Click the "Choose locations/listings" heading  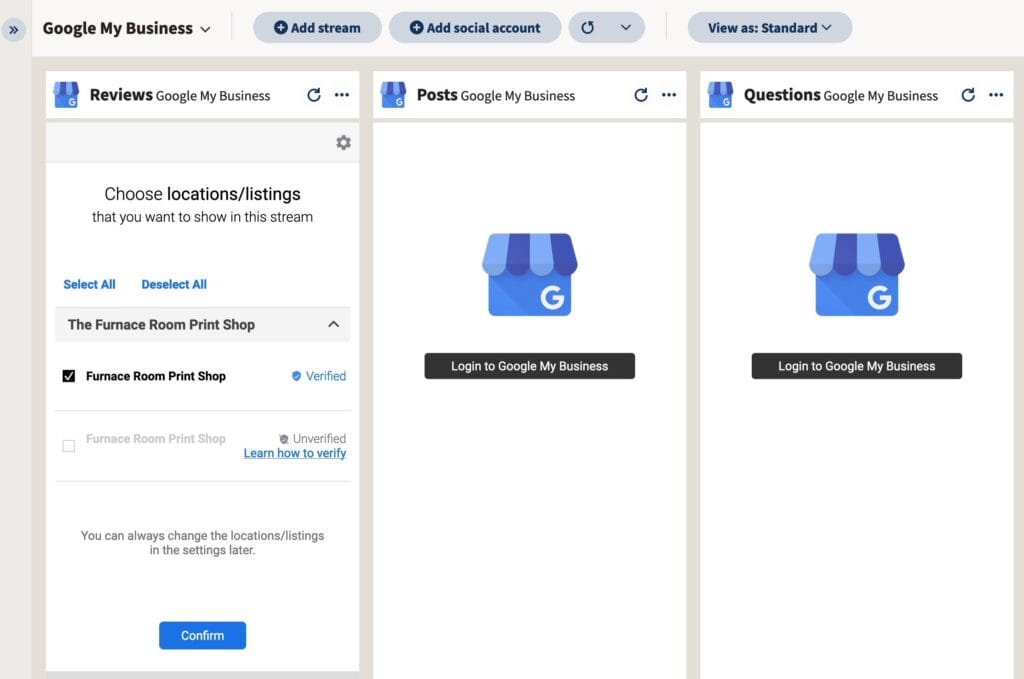coord(202,194)
